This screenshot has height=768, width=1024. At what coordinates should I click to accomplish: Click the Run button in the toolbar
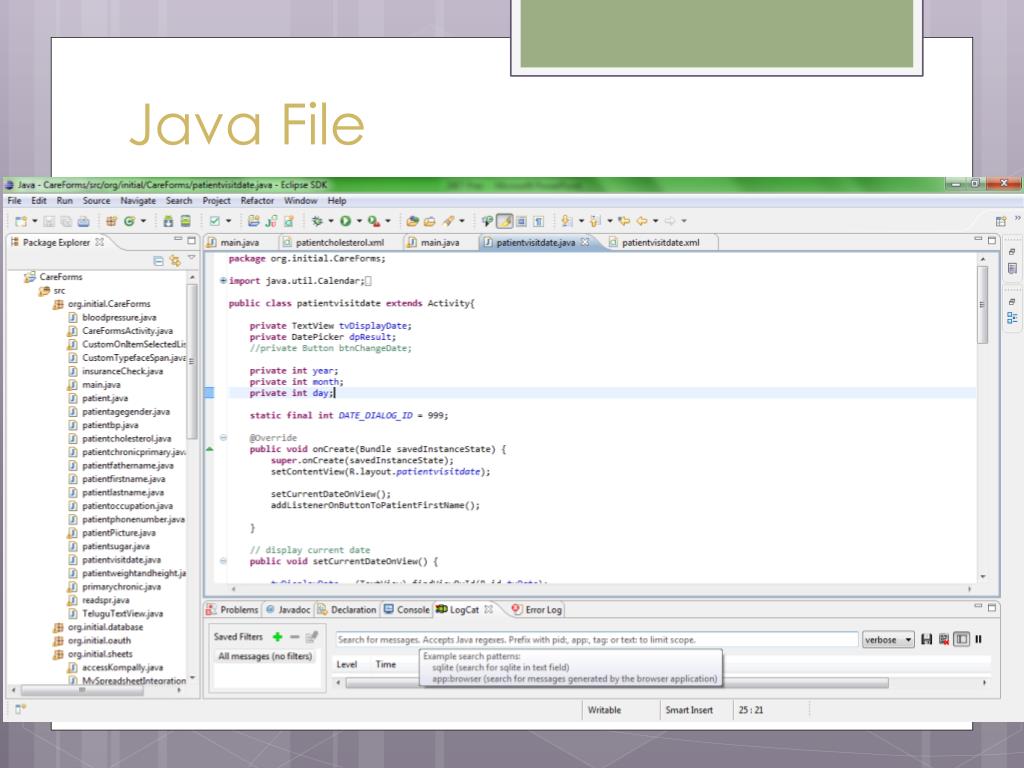(x=347, y=220)
